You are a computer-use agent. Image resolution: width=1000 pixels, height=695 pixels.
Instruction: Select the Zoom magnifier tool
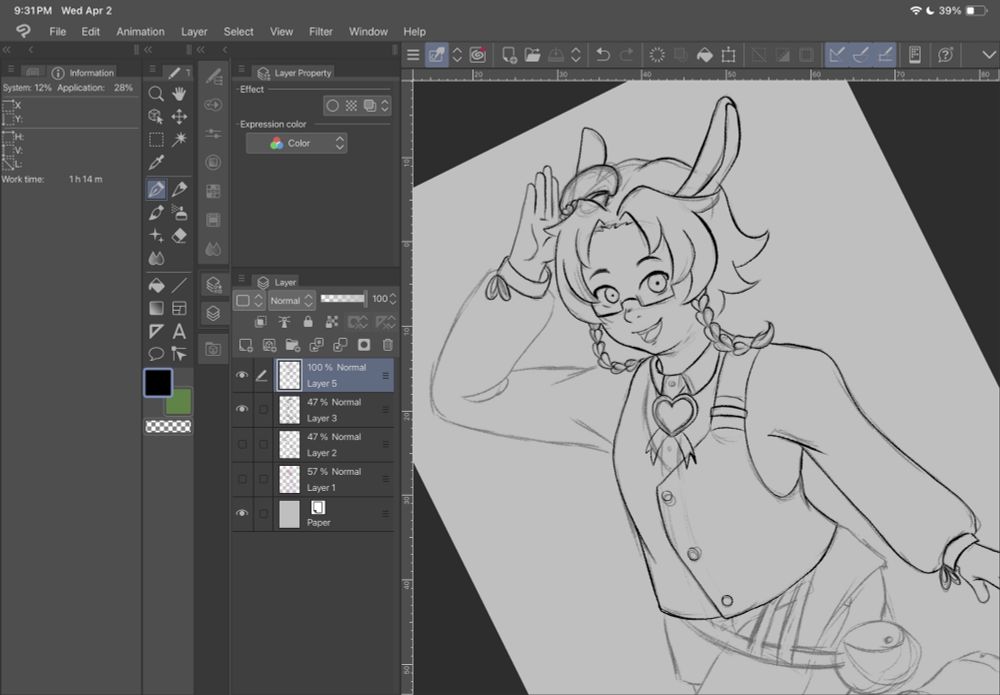156,94
